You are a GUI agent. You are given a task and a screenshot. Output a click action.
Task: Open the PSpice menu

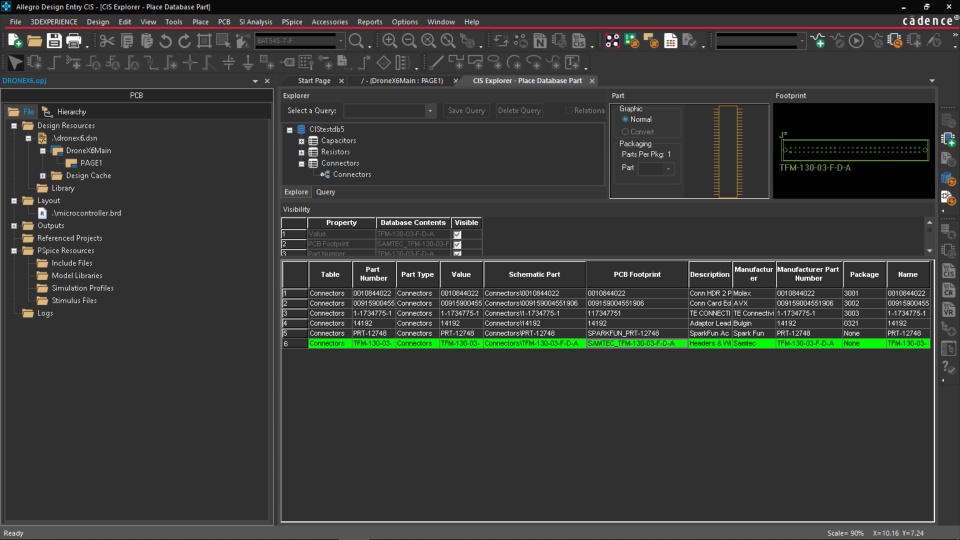click(292, 21)
